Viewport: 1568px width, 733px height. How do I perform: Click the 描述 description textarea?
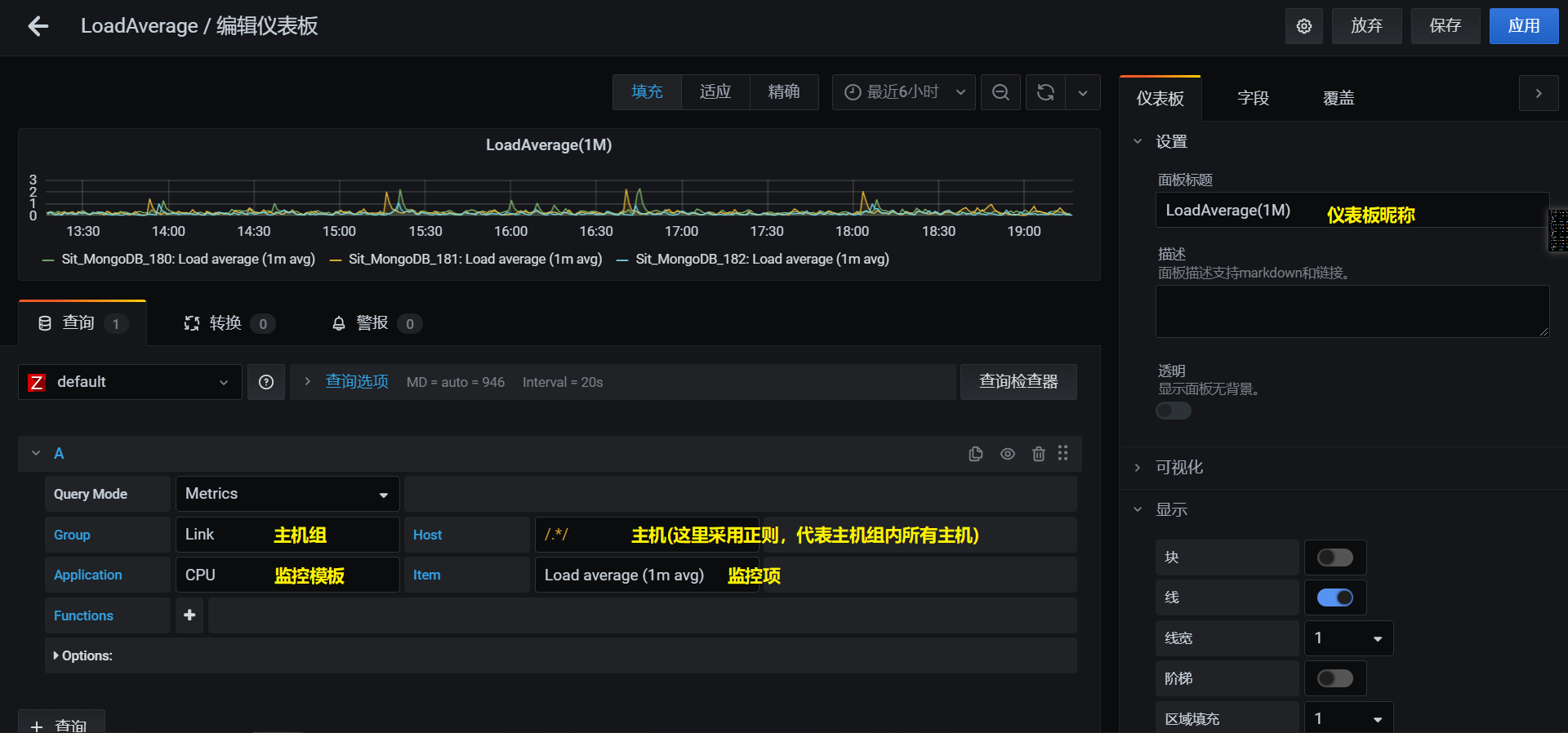[x=1352, y=312]
